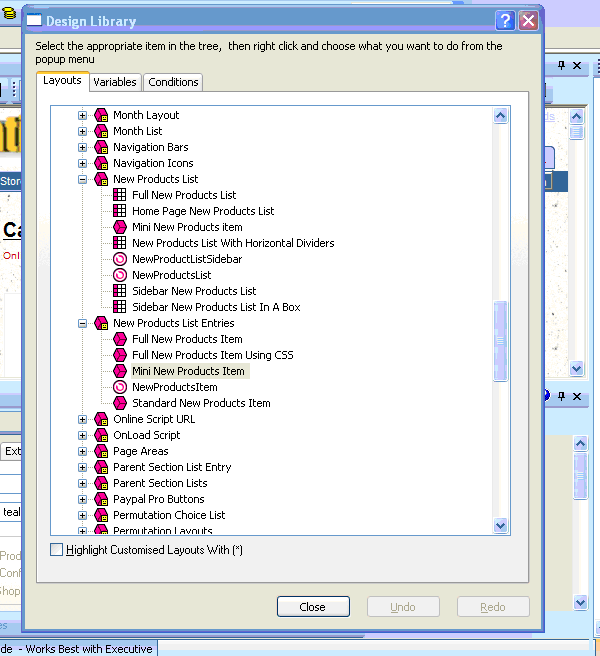The height and width of the screenshot is (656, 600).
Task: Click the tree scrollbar down arrow
Action: [502, 525]
